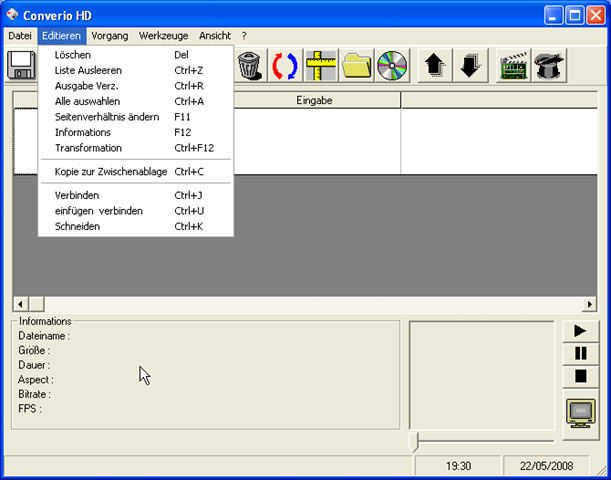
Task: Click the disc CD icon
Action: [392, 65]
